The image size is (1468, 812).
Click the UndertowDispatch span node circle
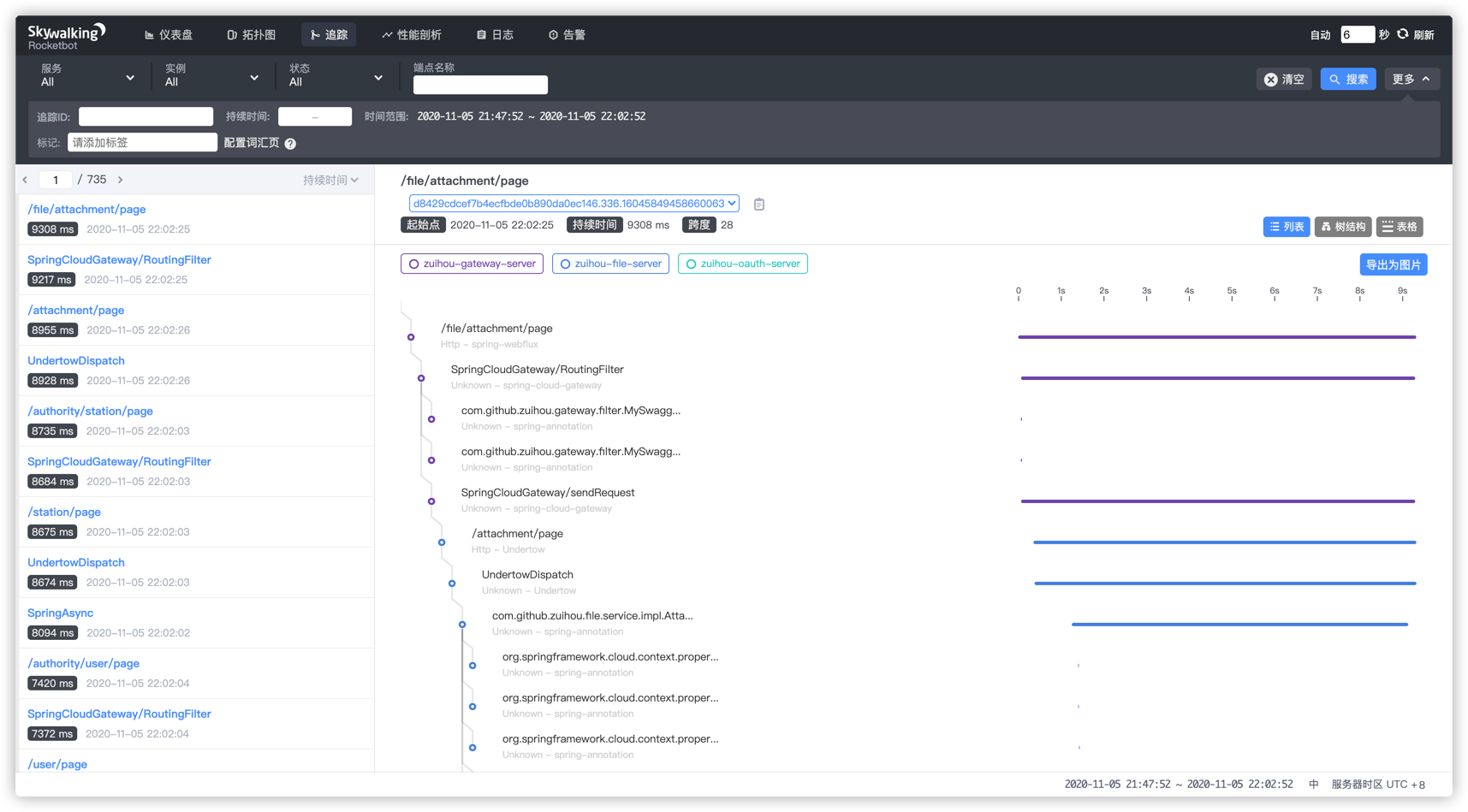click(x=452, y=584)
